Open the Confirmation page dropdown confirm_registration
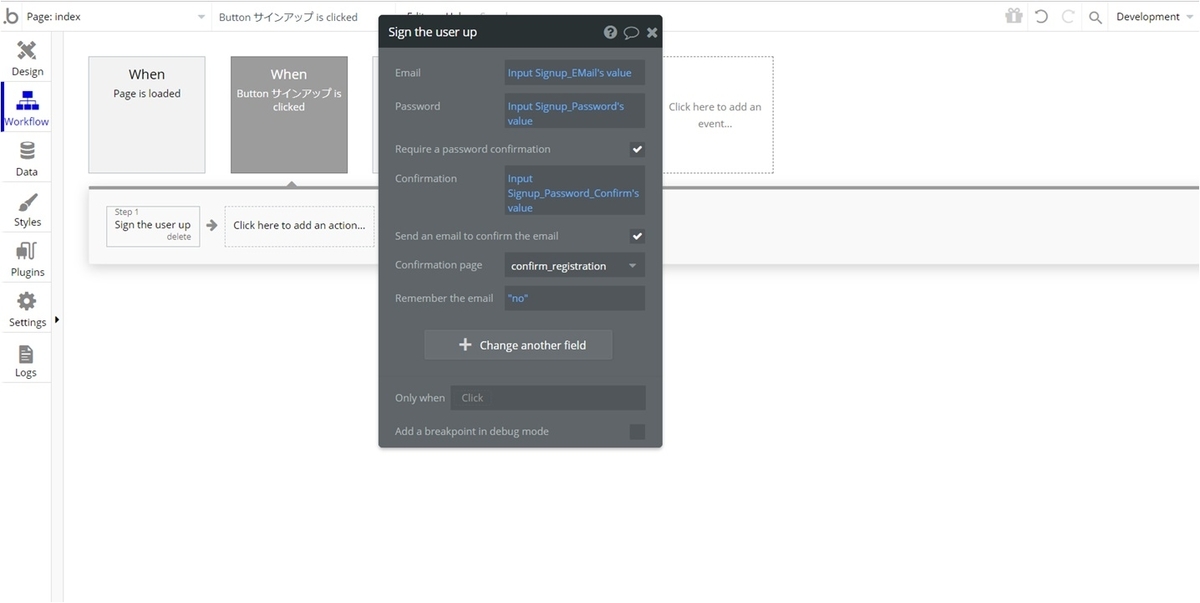 click(575, 266)
